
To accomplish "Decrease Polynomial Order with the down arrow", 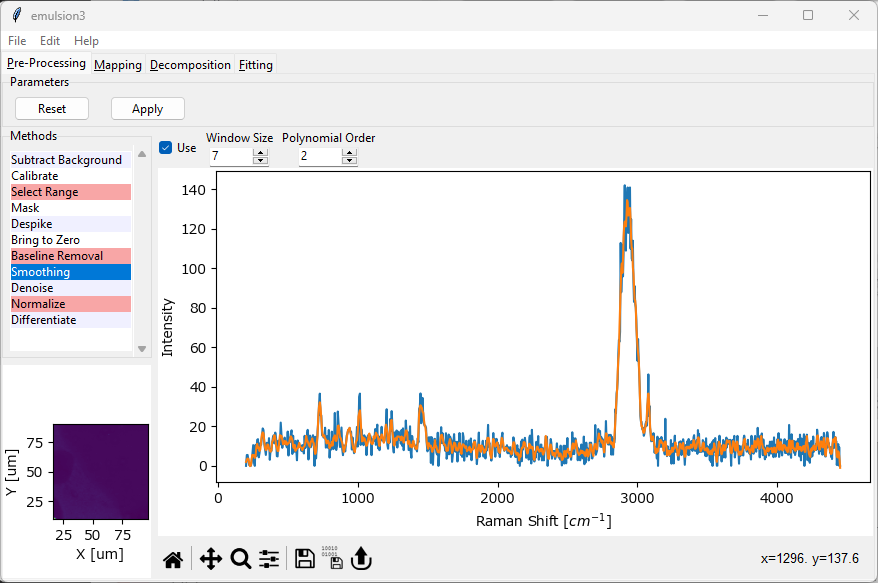I will pos(349,161).
